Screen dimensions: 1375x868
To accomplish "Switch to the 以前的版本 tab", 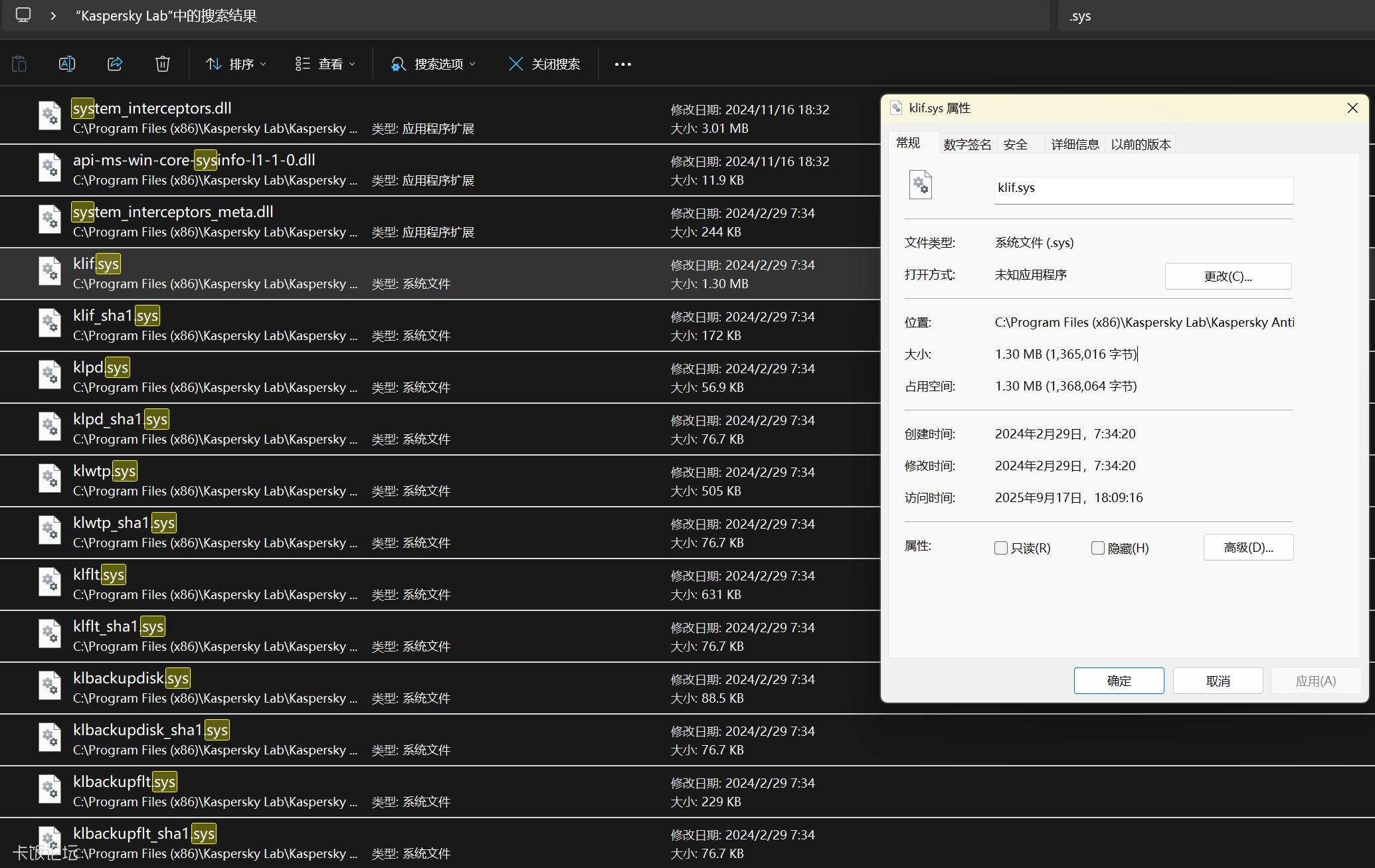I will click(x=1141, y=144).
